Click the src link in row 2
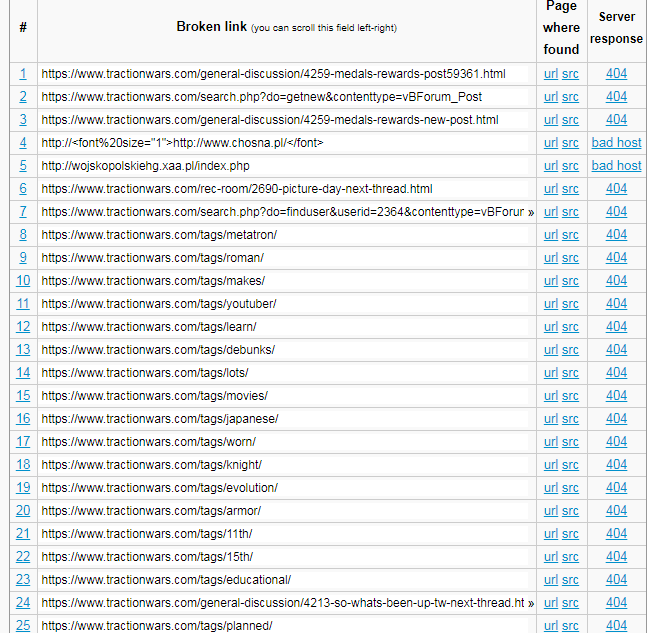Viewport: 647px width, 633px height. (x=570, y=97)
